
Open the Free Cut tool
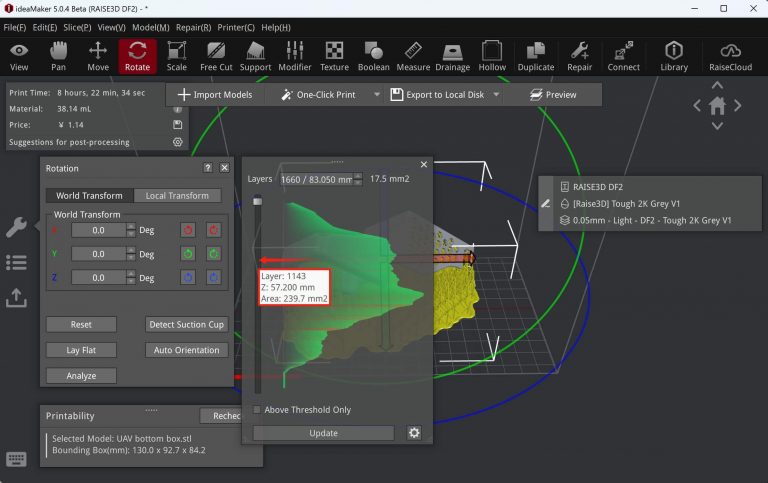point(216,57)
